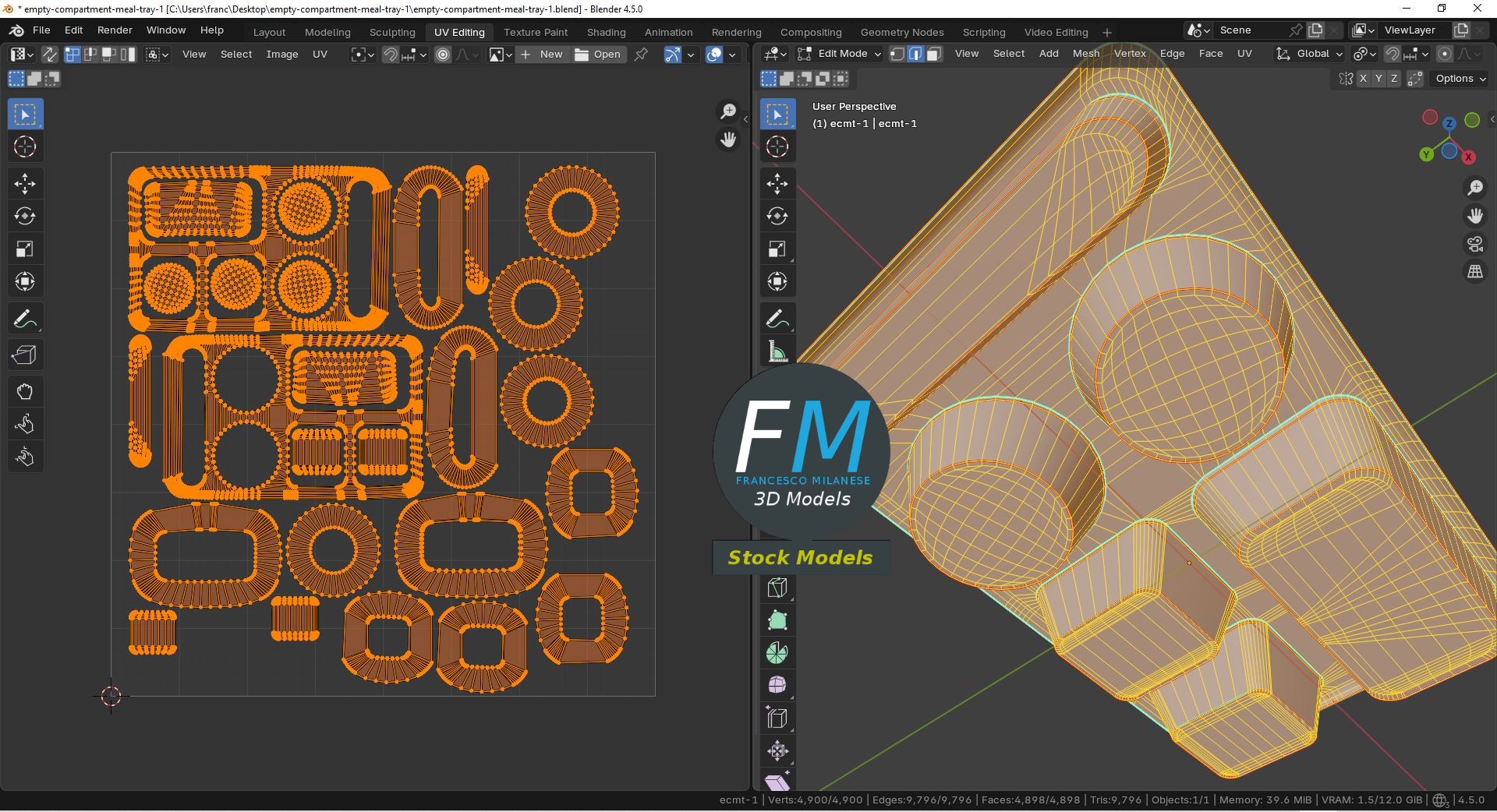This screenshot has width=1497, height=812.
Task: Select the Measure tool in 3D viewport
Action: pos(777,351)
